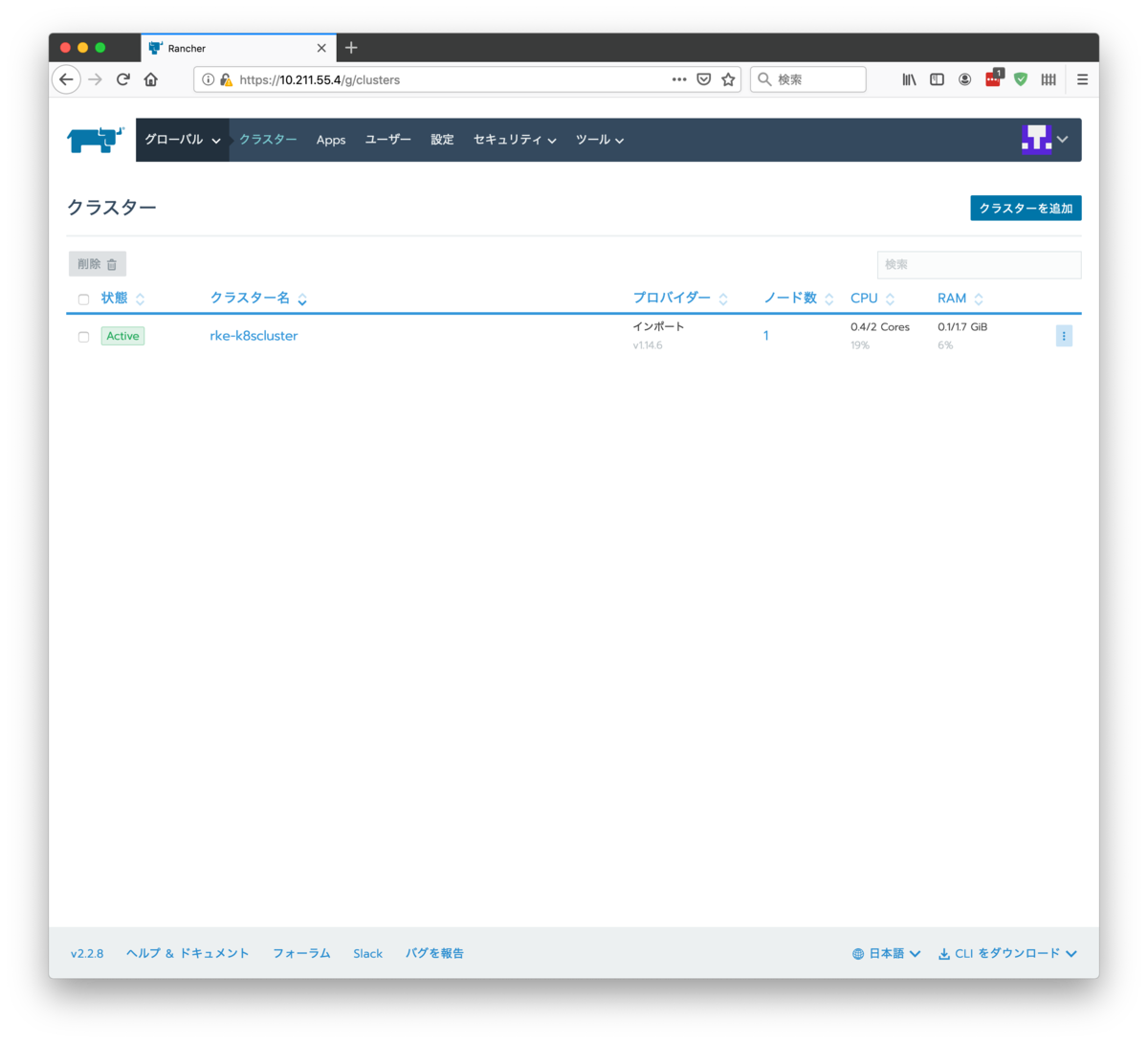This screenshot has height=1043, width=1148.
Task: Click the クラスターを追加 button
Action: [1026, 208]
